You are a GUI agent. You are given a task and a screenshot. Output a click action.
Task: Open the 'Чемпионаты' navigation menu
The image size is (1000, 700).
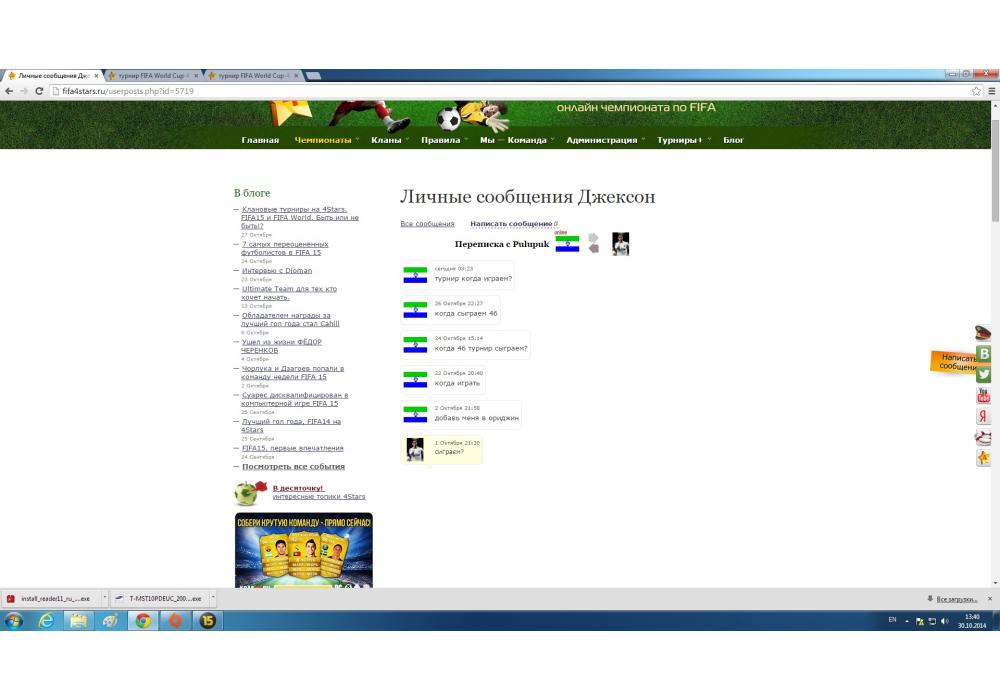pyautogui.click(x=323, y=140)
